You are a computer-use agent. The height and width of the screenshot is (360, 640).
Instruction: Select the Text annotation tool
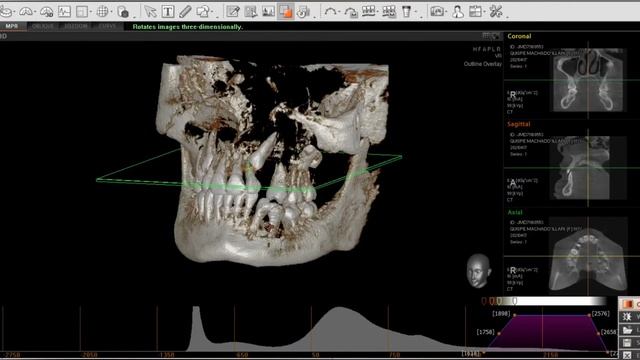(x=168, y=11)
